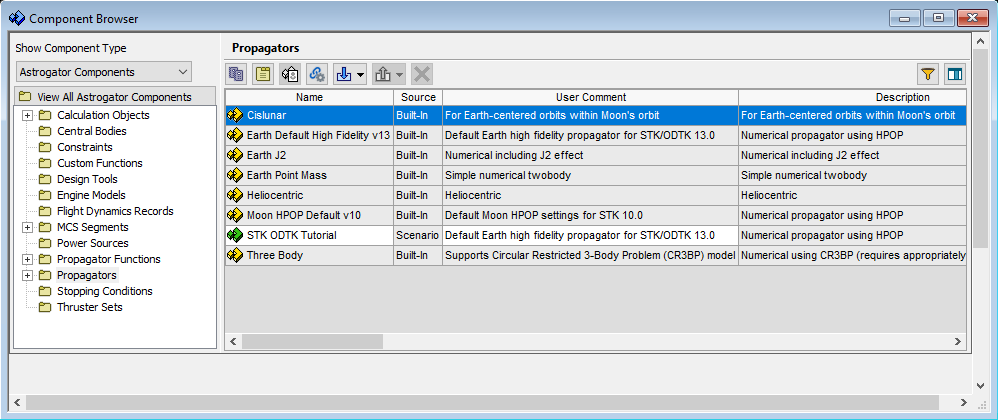This screenshot has width=998, height=420.
Task: Click the import component blue arrow icon
Action: (x=343, y=73)
